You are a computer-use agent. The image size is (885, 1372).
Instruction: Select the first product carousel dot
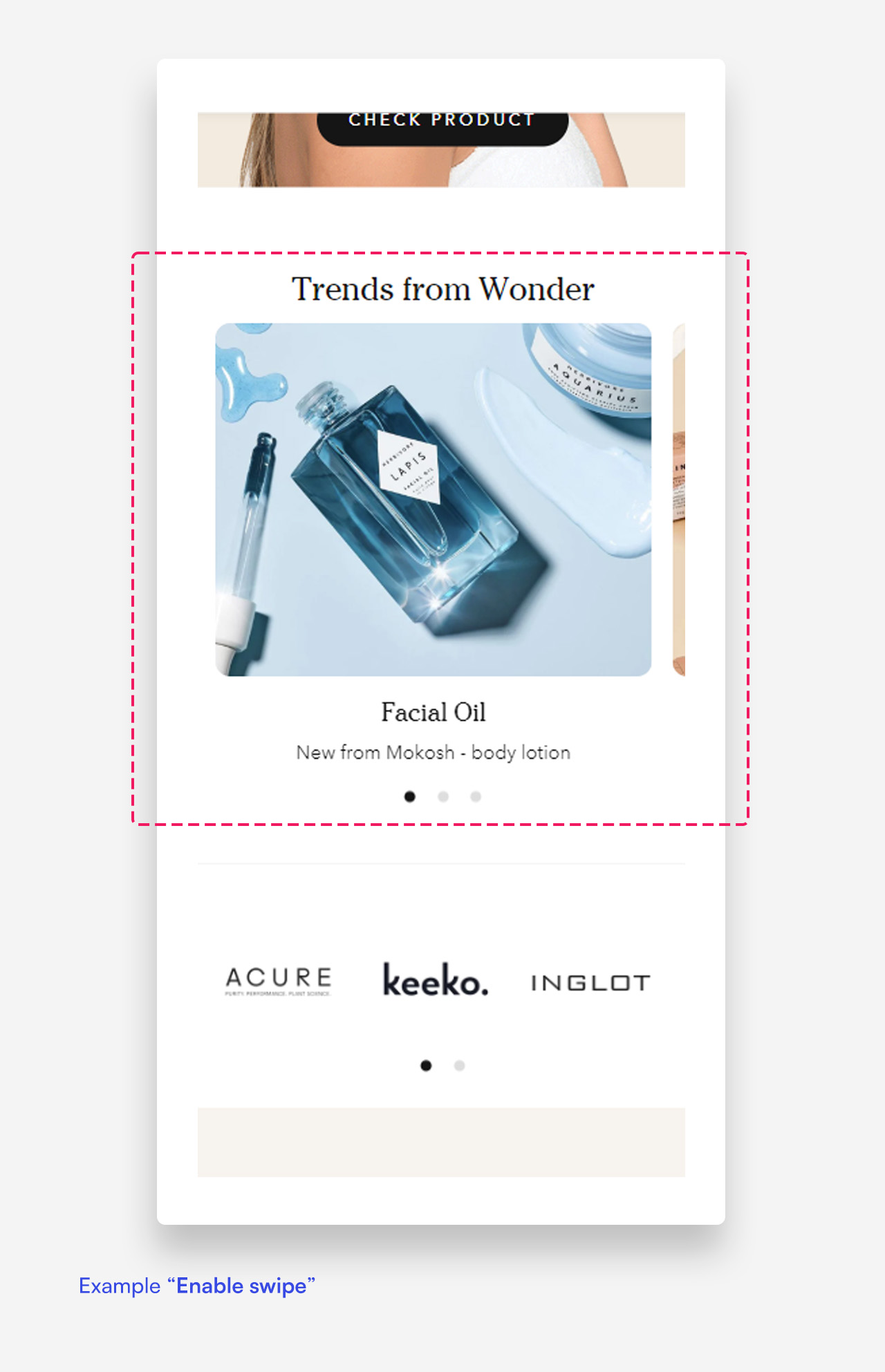(x=410, y=797)
